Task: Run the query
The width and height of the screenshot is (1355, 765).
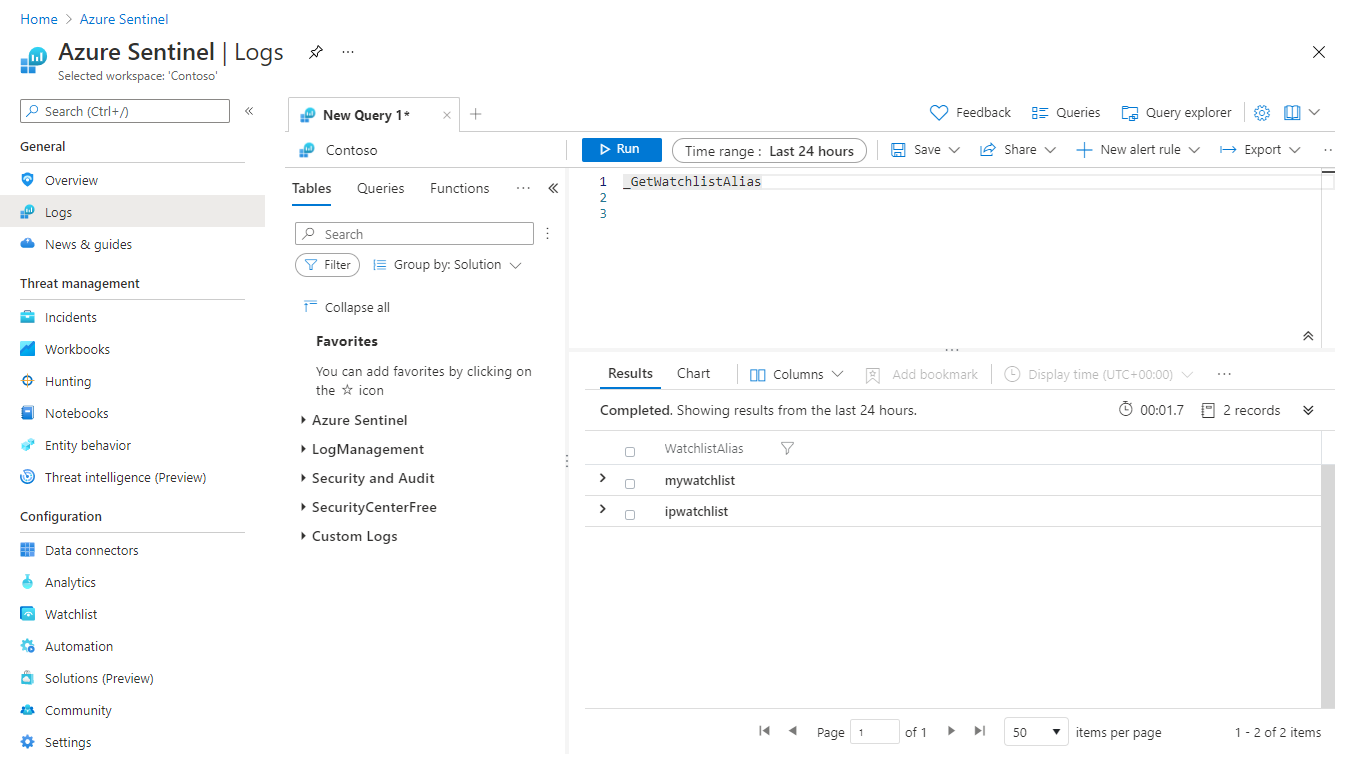Action: (x=622, y=149)
